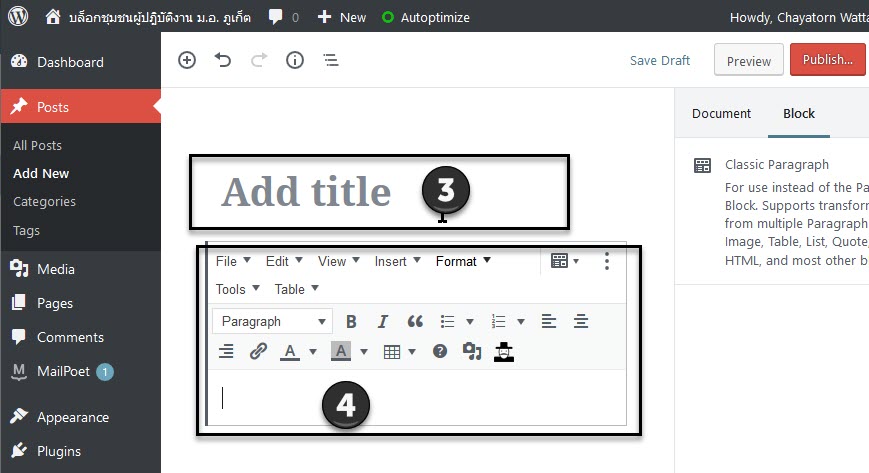Screen dimensions: 869x473
Task: Open the text color picker arrow
Action: [x=313, y=351]
